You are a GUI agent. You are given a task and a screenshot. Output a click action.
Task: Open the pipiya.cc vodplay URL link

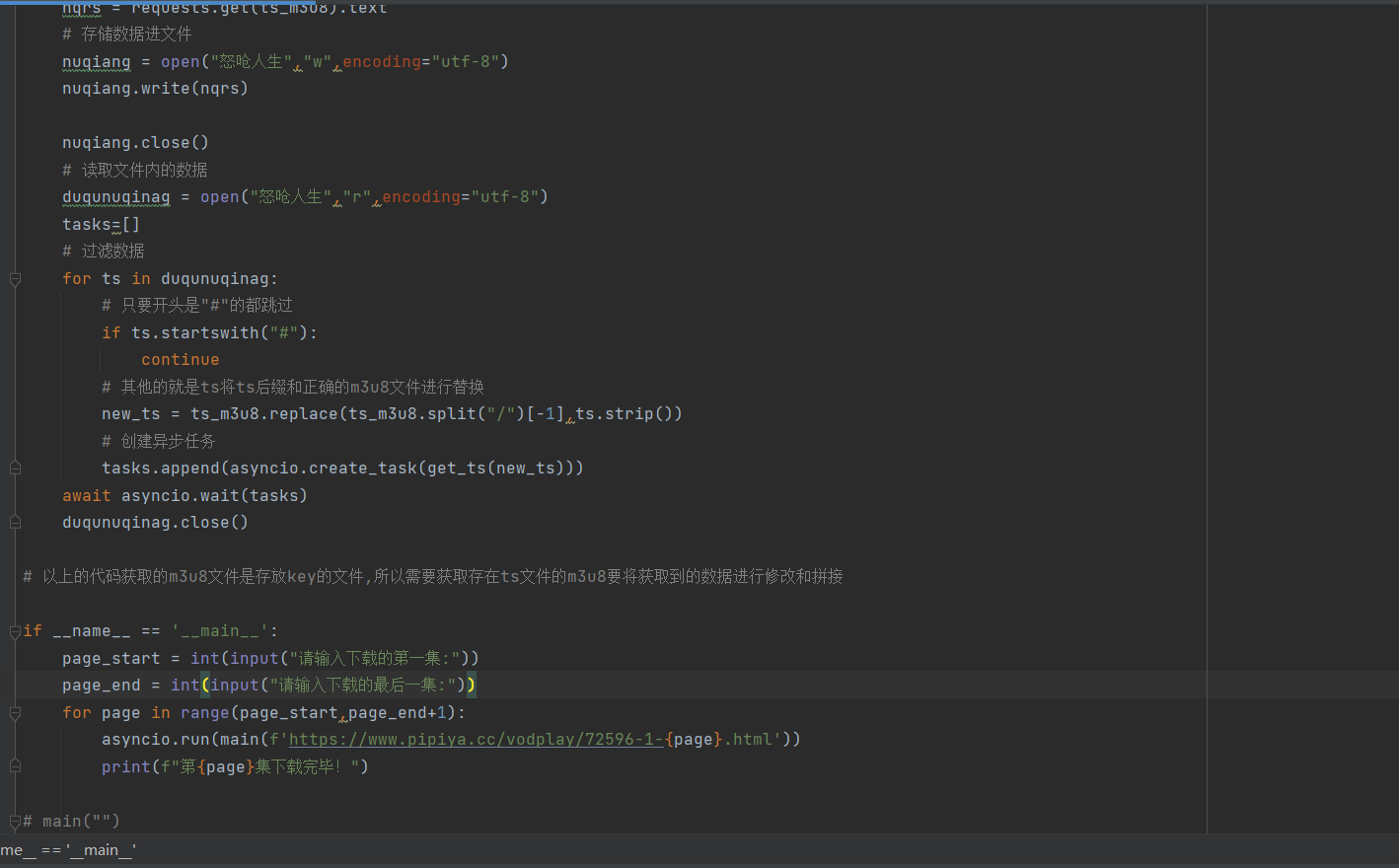(x=476, y=740)
